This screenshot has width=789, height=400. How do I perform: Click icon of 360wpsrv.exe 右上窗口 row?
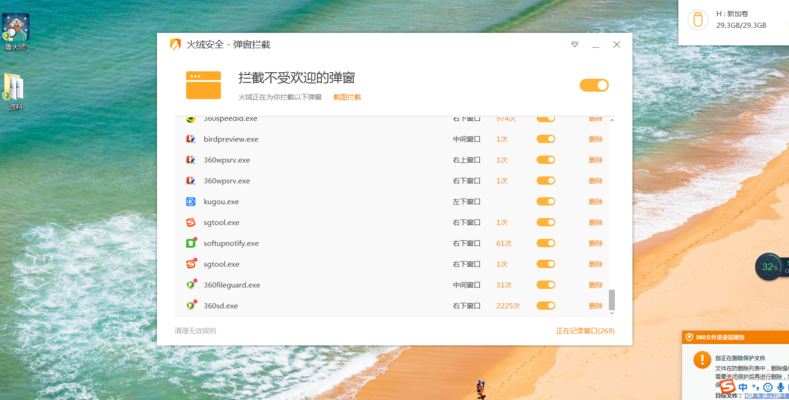click(191, 160)
